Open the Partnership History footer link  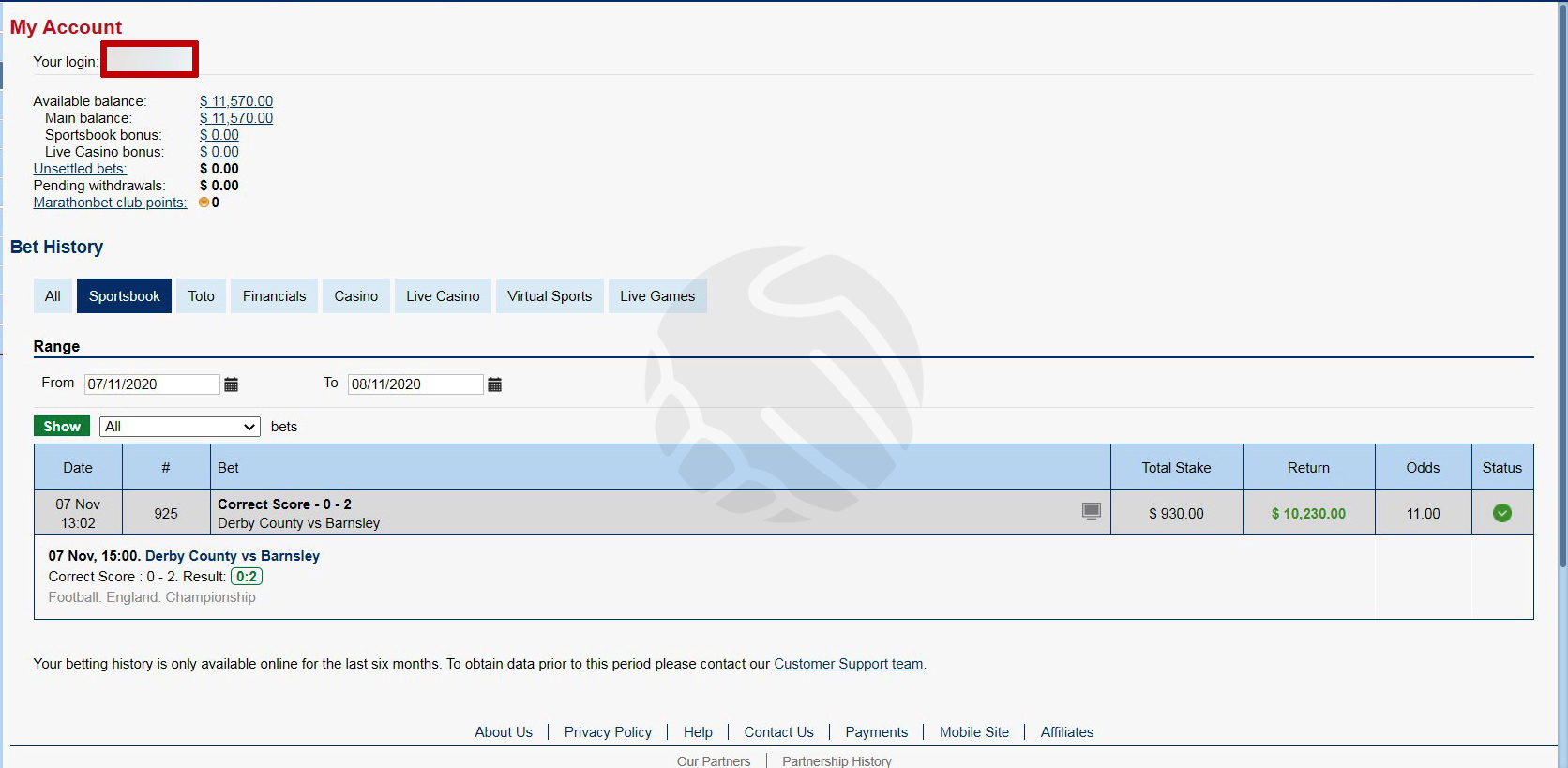point(837,761)
